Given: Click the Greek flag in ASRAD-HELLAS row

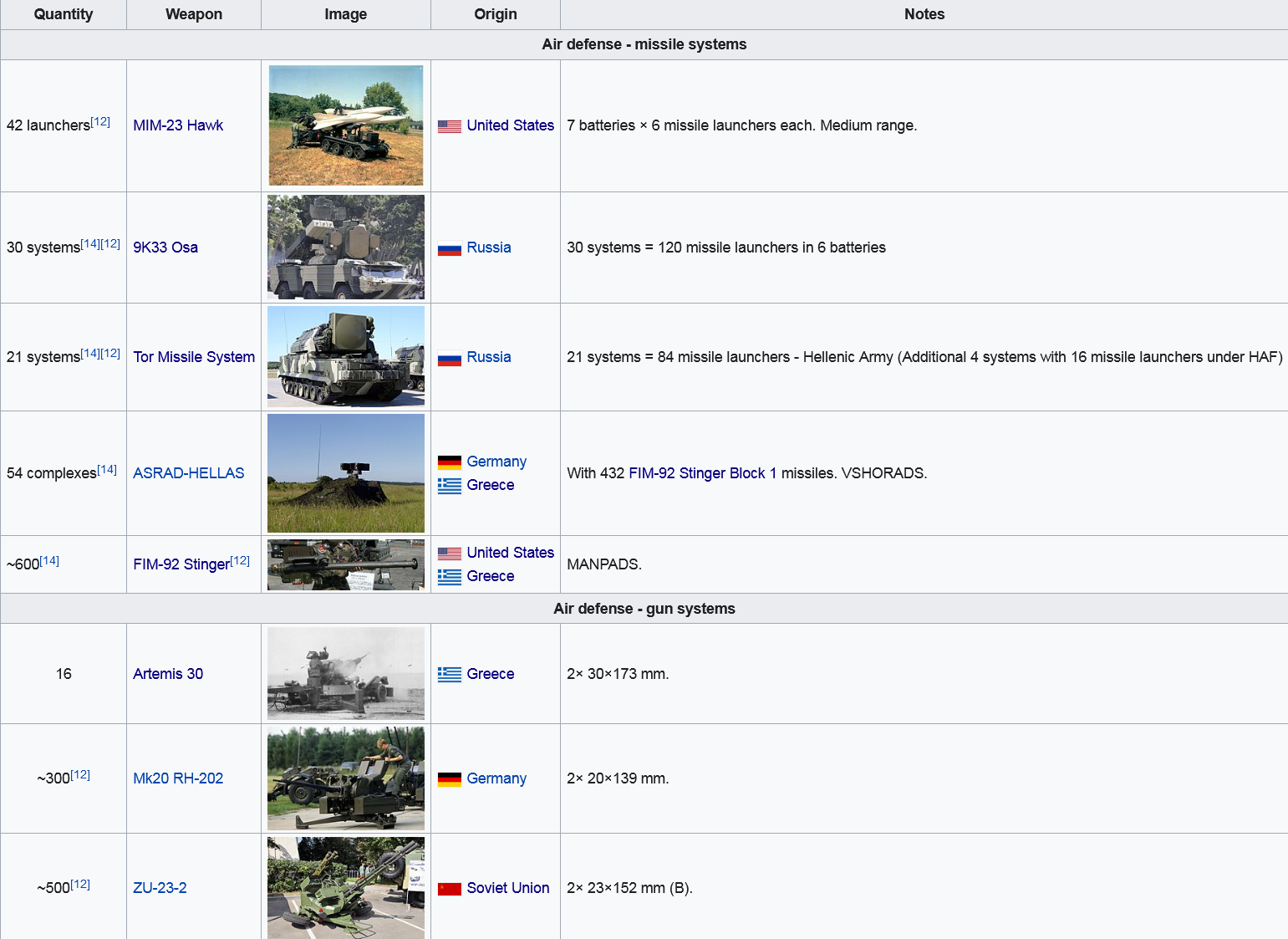Looking at the screenshot, I should pos(450,486).
